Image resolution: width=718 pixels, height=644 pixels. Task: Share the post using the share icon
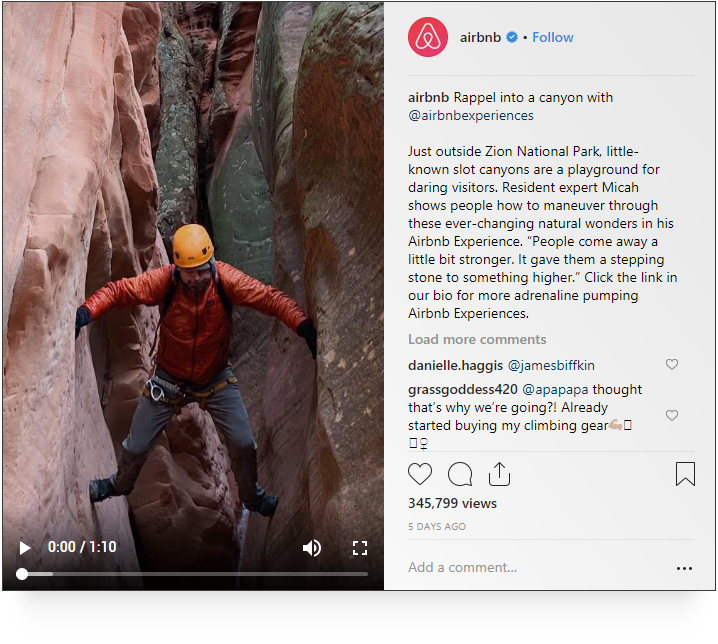[x=499, y=474]
